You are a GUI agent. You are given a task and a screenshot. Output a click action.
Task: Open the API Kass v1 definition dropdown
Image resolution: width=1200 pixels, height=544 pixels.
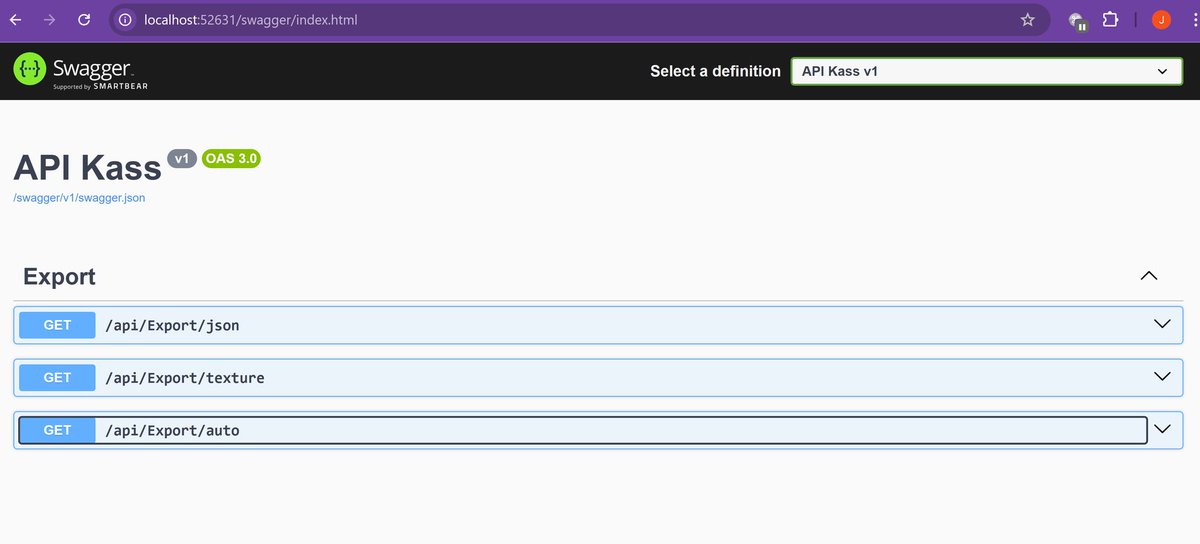pyautogui.click(x=986, y=71)
